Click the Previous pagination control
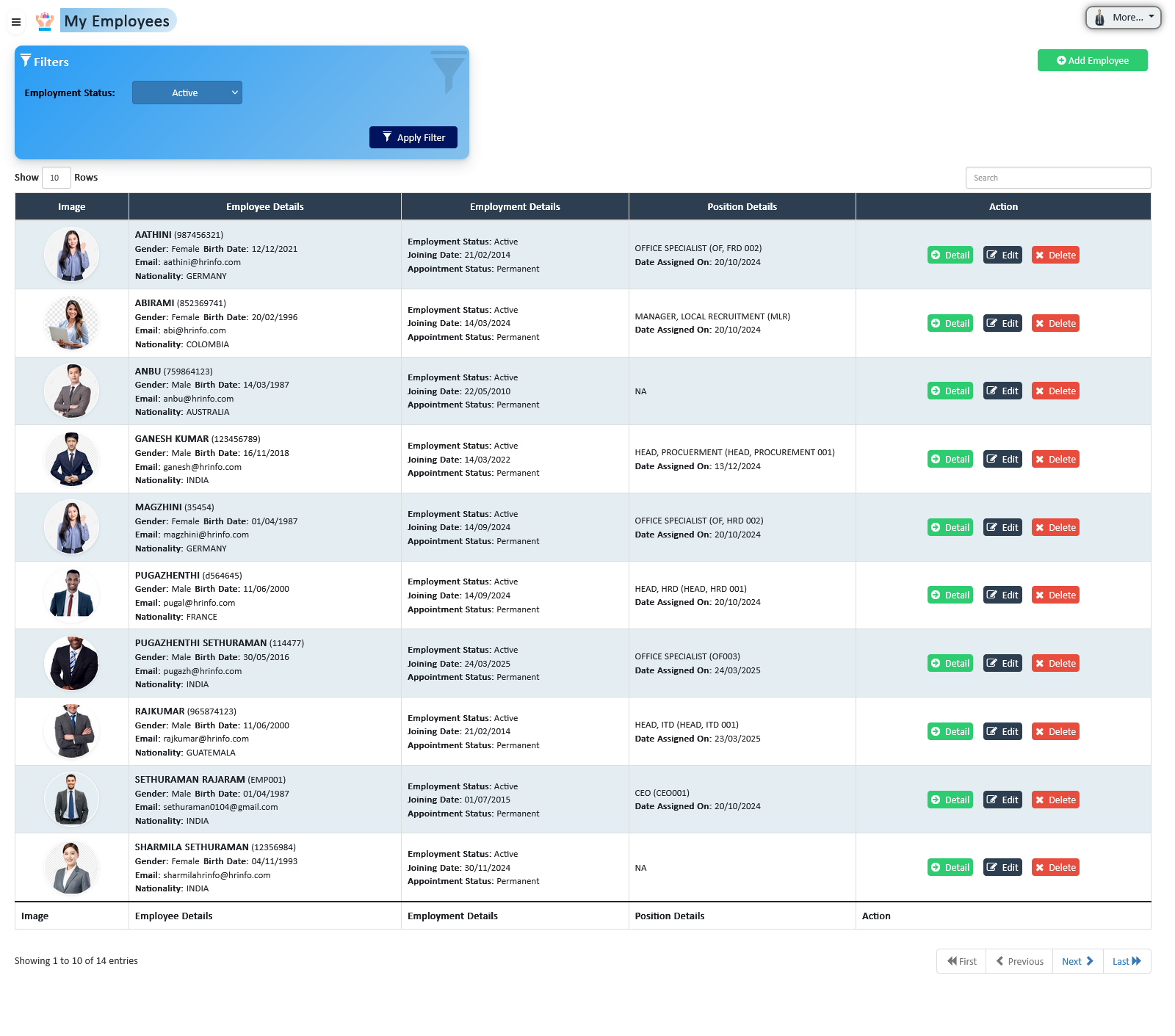This screenshot has height=1036, width=1175. coord(1019,961)
